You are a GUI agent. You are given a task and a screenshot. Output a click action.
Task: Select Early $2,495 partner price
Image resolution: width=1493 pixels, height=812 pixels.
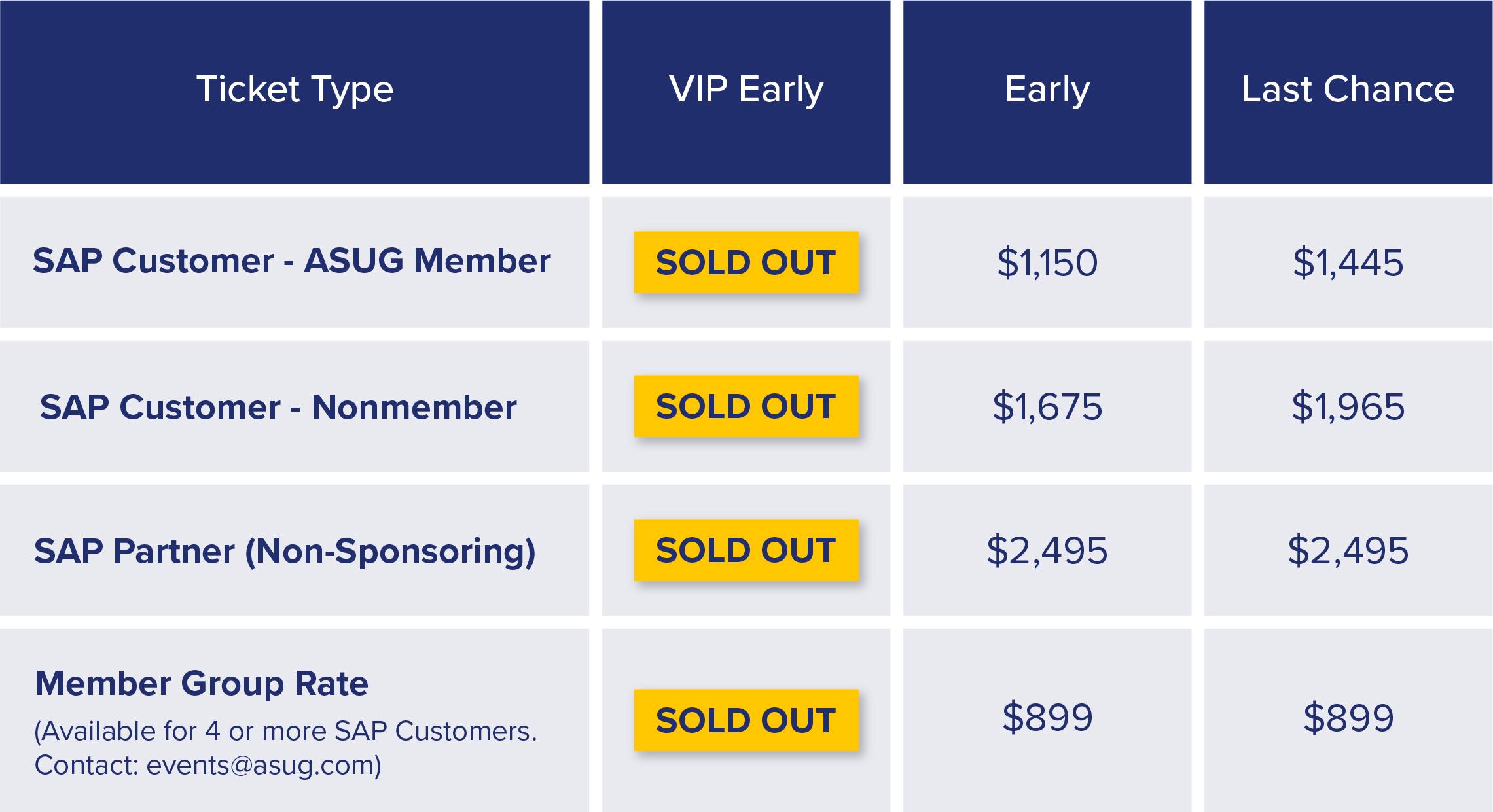[x=1047, y=551]
